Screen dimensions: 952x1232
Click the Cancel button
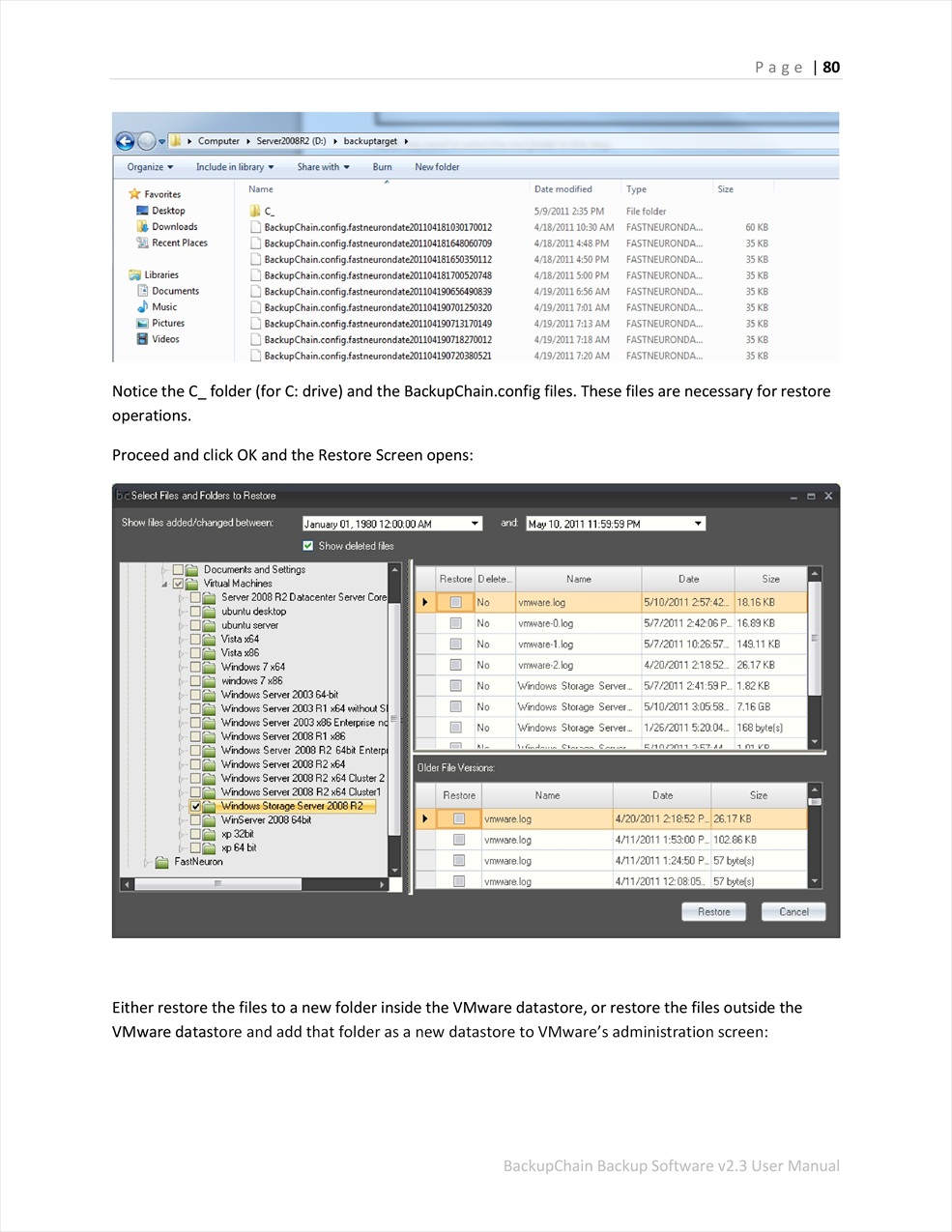click(x=793, y=911)
